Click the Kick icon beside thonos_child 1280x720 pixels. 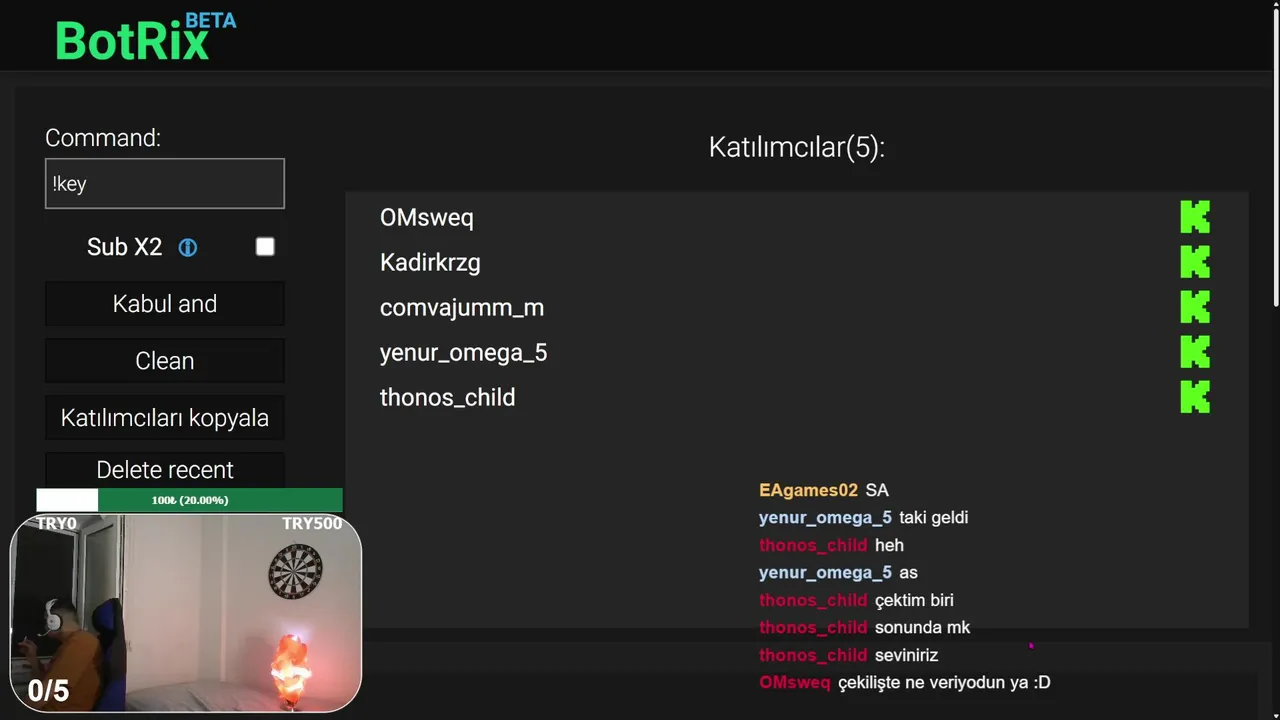pos(1195,397)
